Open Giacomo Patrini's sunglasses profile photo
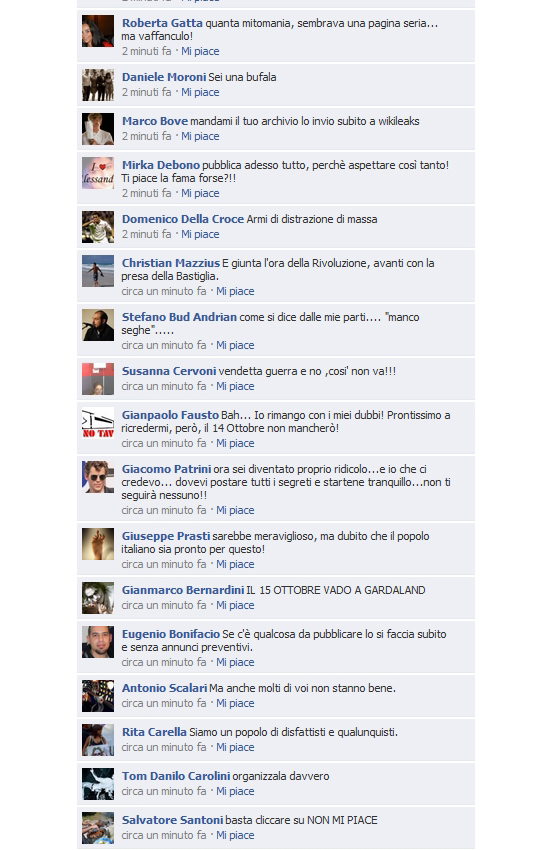543x850 pixels. coord(98,477)
